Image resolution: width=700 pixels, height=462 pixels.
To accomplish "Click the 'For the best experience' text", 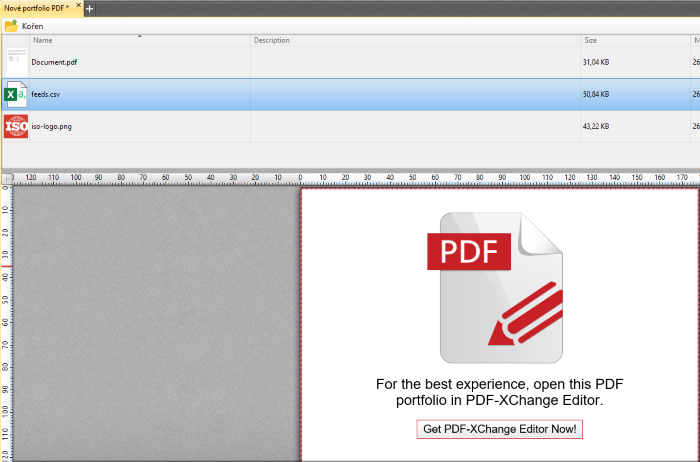I will tap(500, 392).
